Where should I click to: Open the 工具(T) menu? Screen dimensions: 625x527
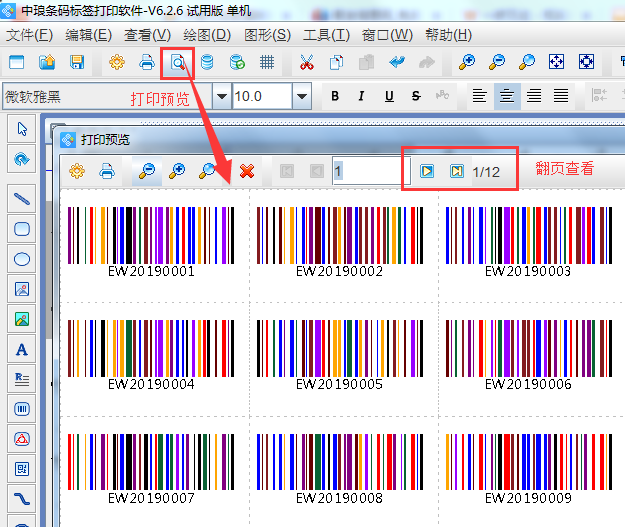pos(326,34)
